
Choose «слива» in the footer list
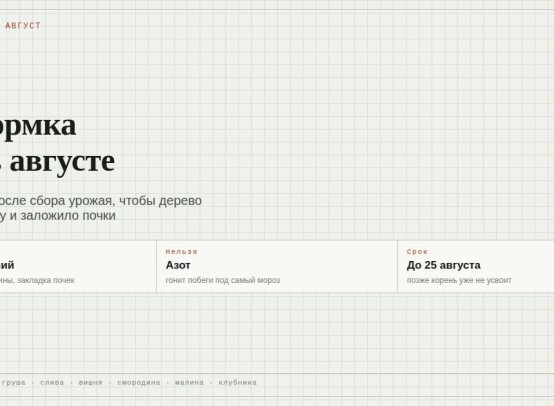pyautogui.click(x=52, y=383)
